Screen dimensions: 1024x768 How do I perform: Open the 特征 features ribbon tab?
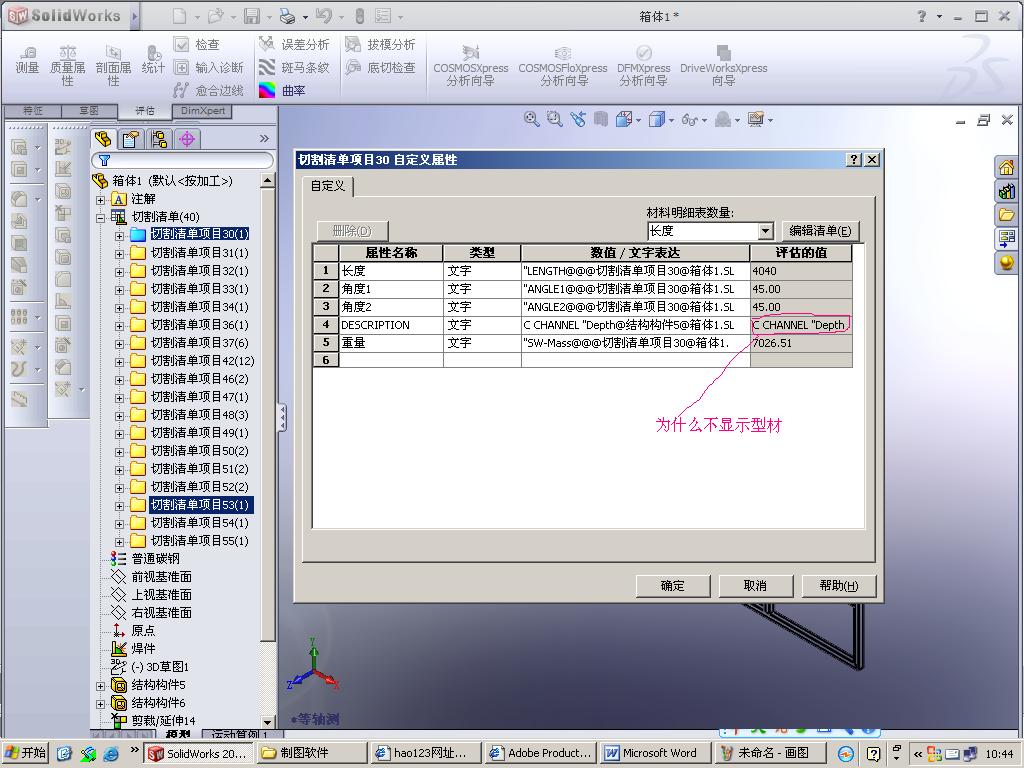pos(33,111)
